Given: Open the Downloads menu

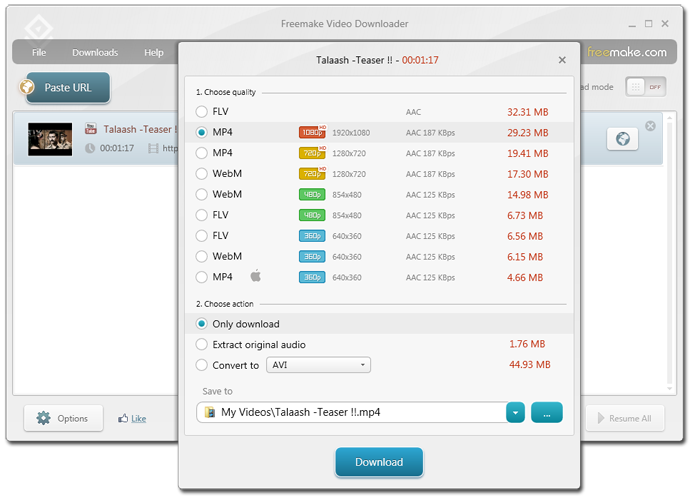Looking at the screenshot, I should pos(95,52).
